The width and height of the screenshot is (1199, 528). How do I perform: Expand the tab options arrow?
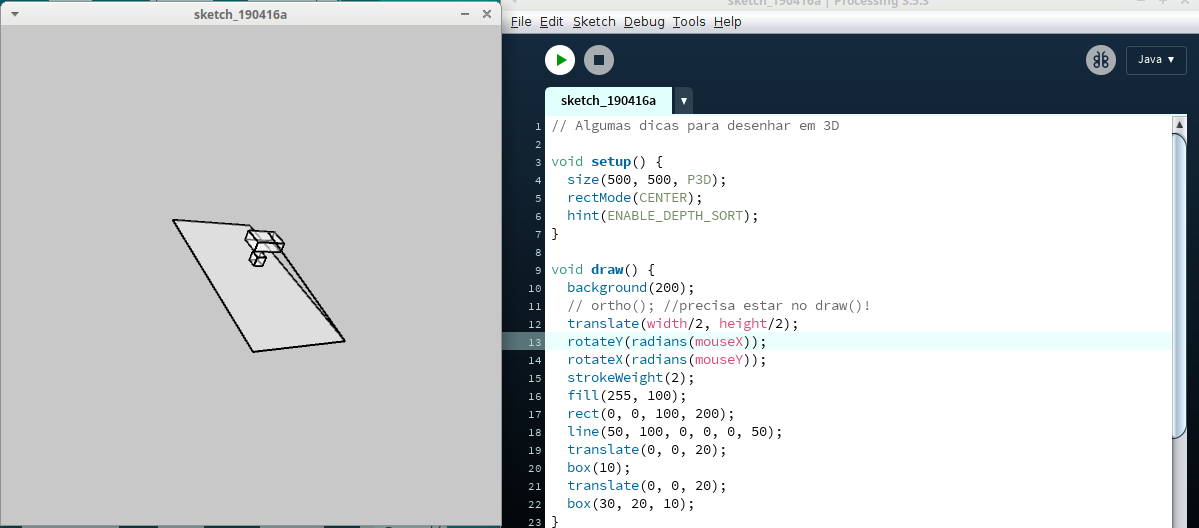pyautogui.click(x=683, y=101)
